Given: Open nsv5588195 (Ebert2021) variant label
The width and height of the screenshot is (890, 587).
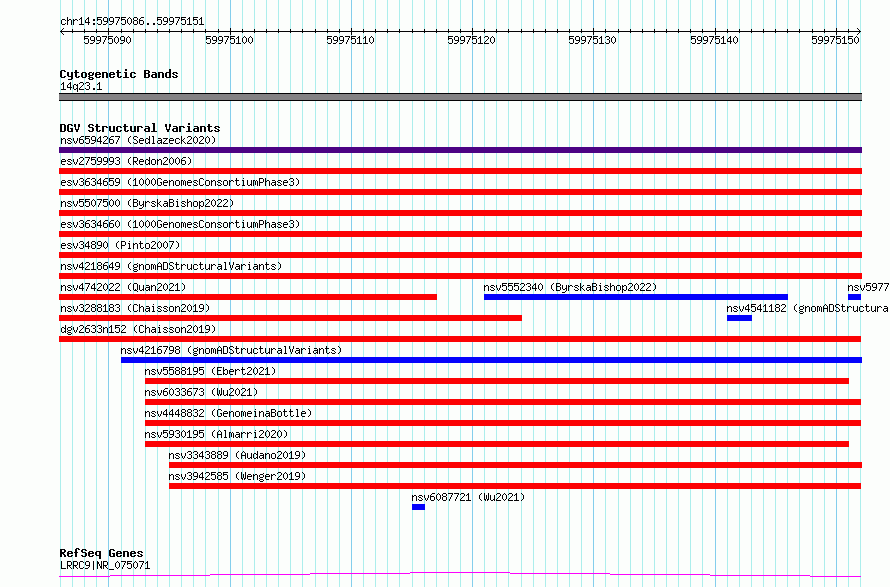Looking at the screenshot, I should point(210,371).
